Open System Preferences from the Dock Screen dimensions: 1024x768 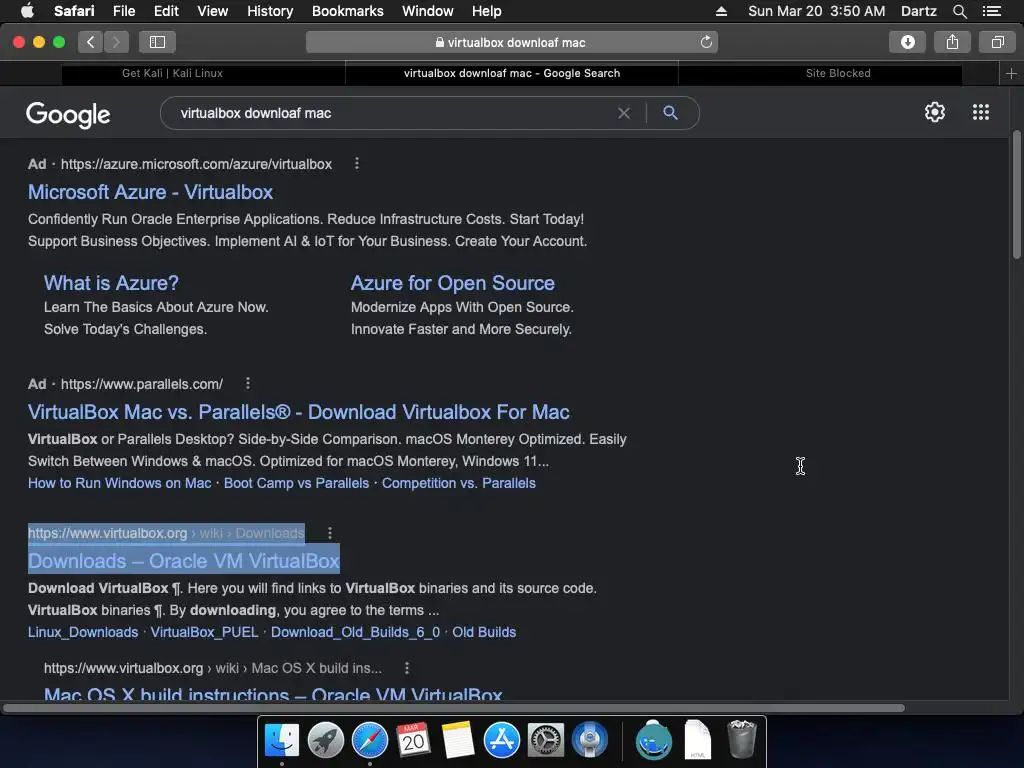click(x=545, y=741)
